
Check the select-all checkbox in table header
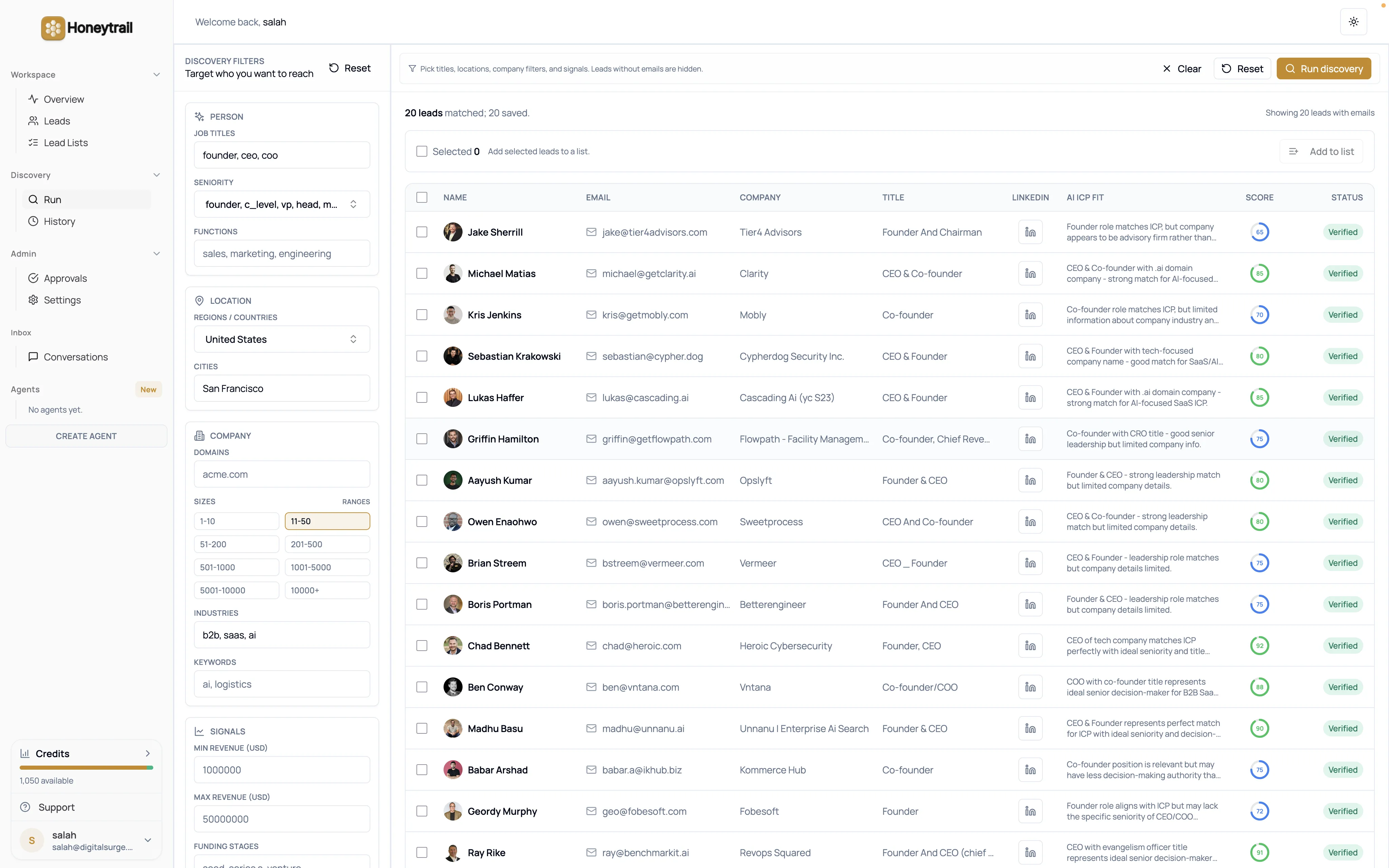(x=422, y=197)
